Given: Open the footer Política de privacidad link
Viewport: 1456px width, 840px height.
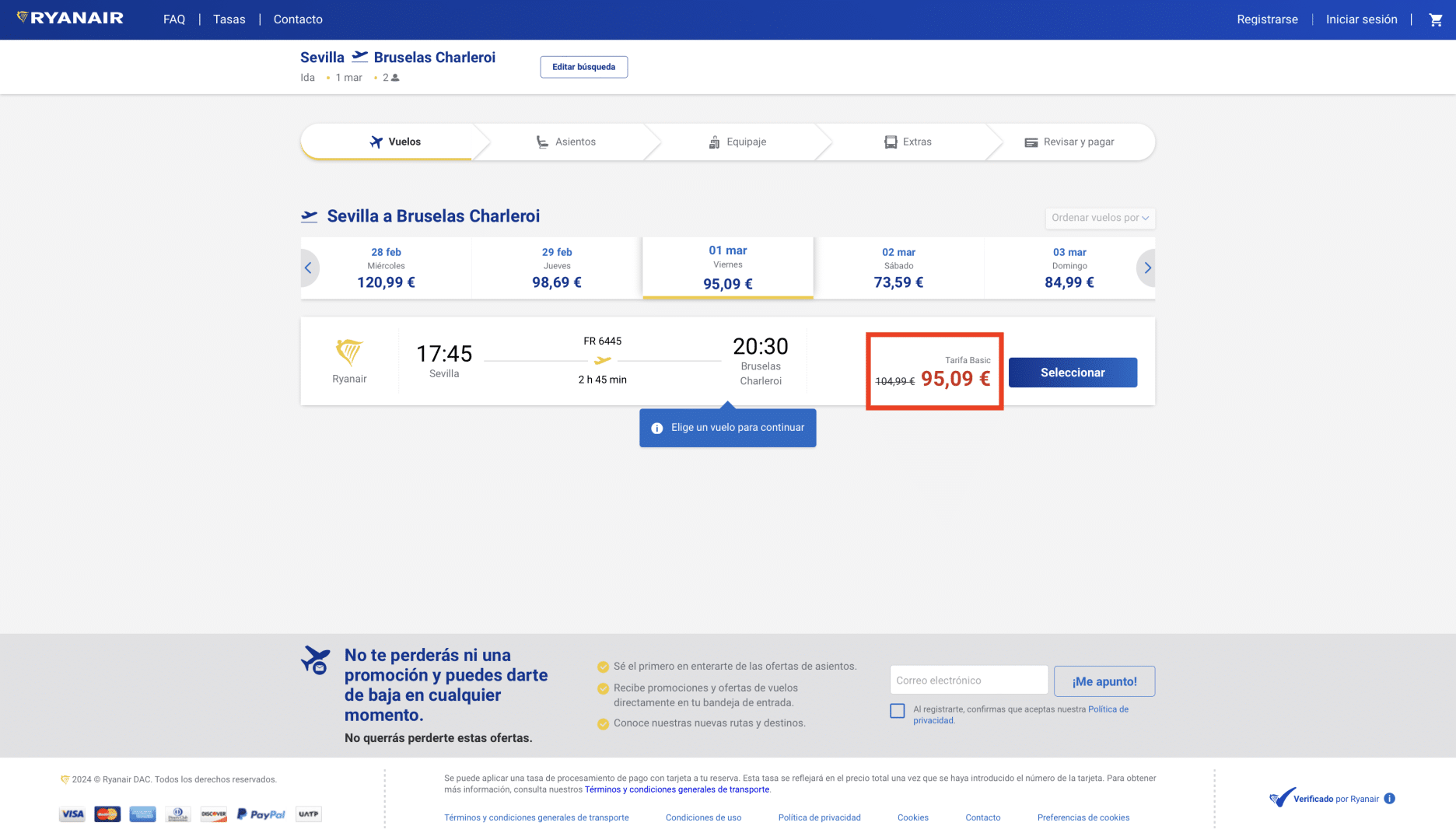Looking at the screenshot, I should [x=820, y=817].
